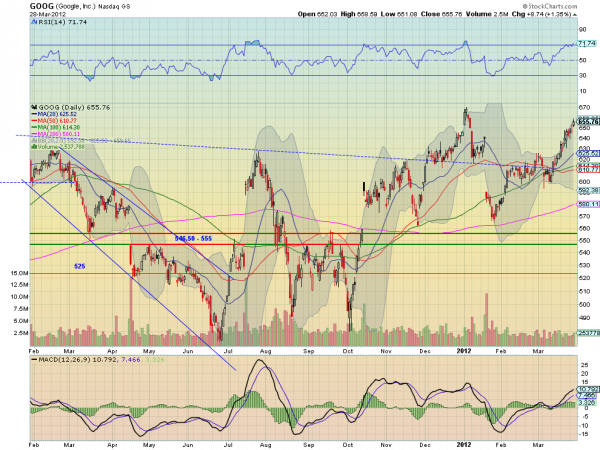The width and height of the screenshot is (600, 450).
Task: Click the blue 525 annotation
Action: (80, 266)
